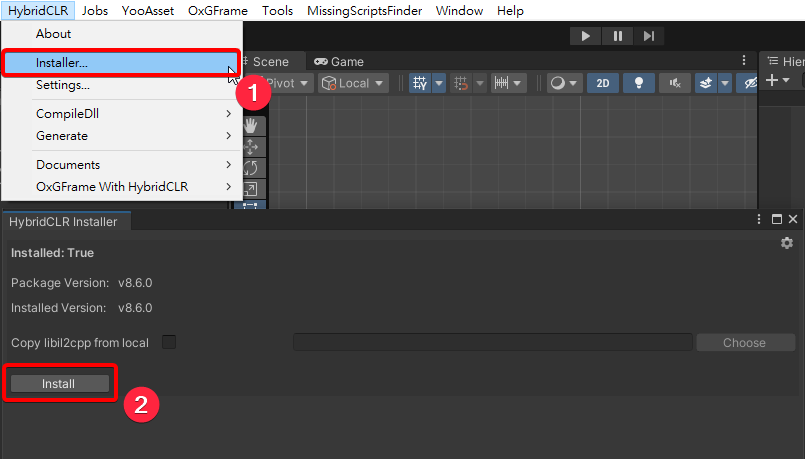Click the Pause button

(617, 36)
